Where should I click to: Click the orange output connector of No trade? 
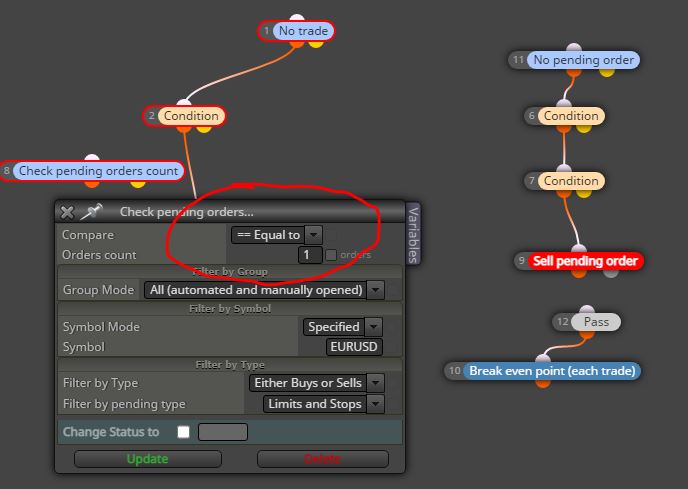click(297, 43)
